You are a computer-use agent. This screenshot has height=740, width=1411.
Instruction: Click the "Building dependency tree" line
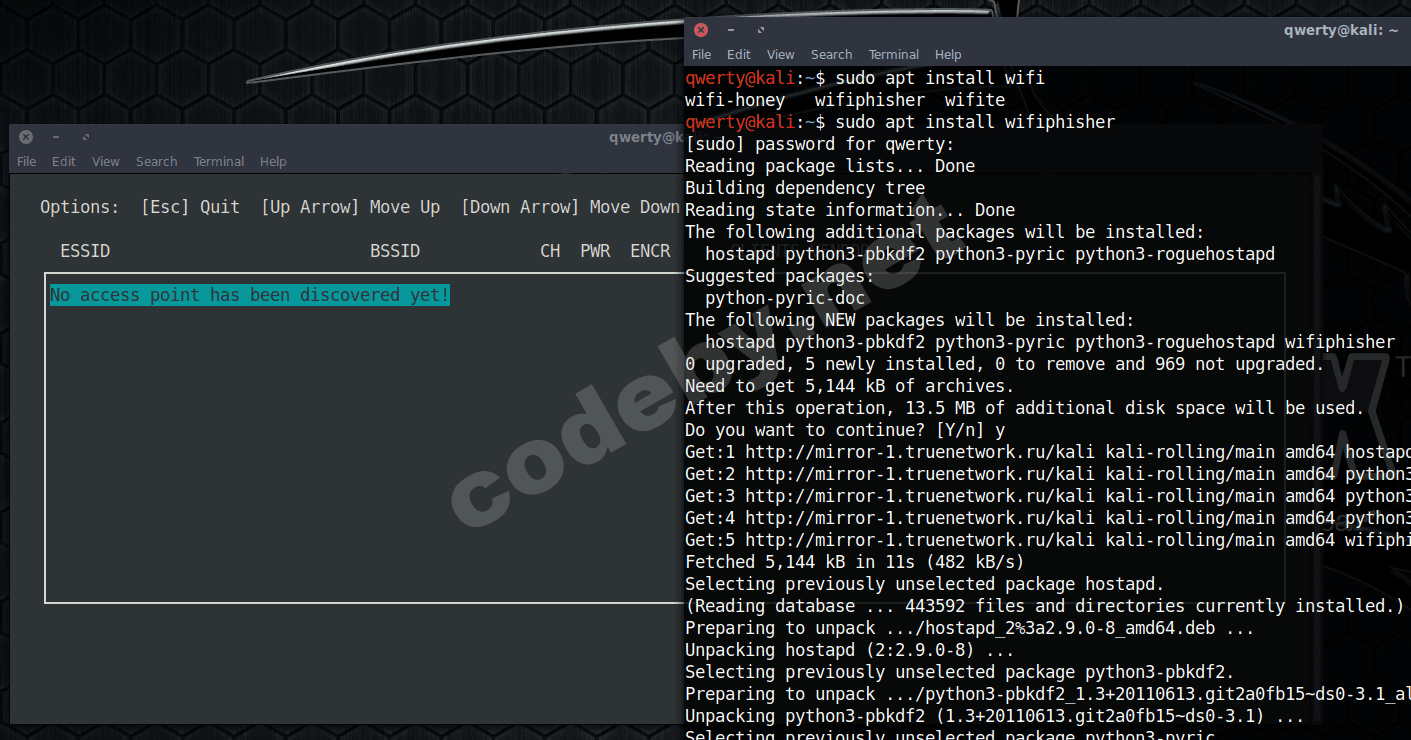click(x=805, y=188)
